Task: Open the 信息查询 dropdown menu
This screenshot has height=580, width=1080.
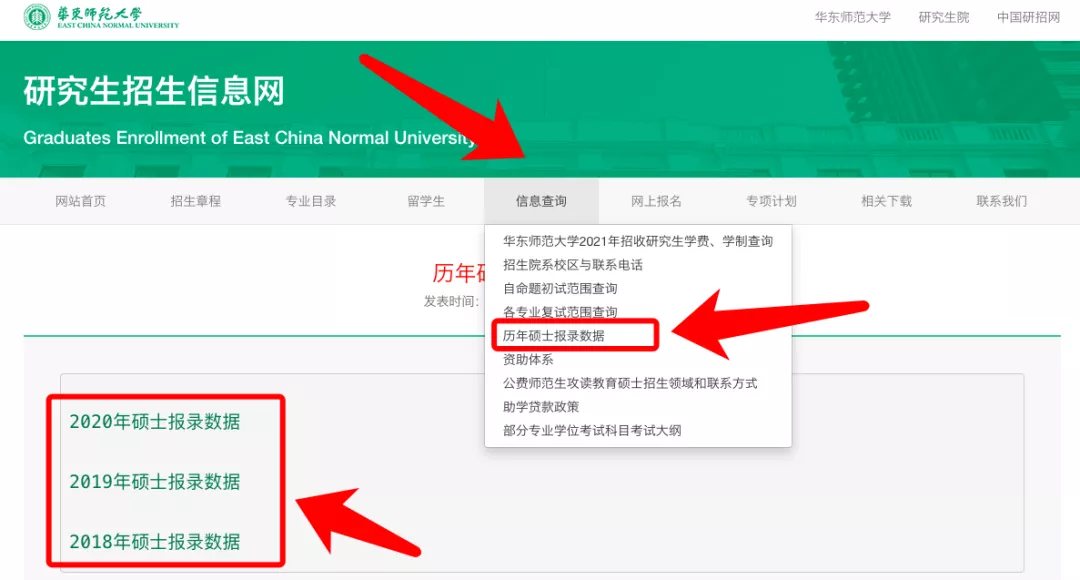Action: 541,200
